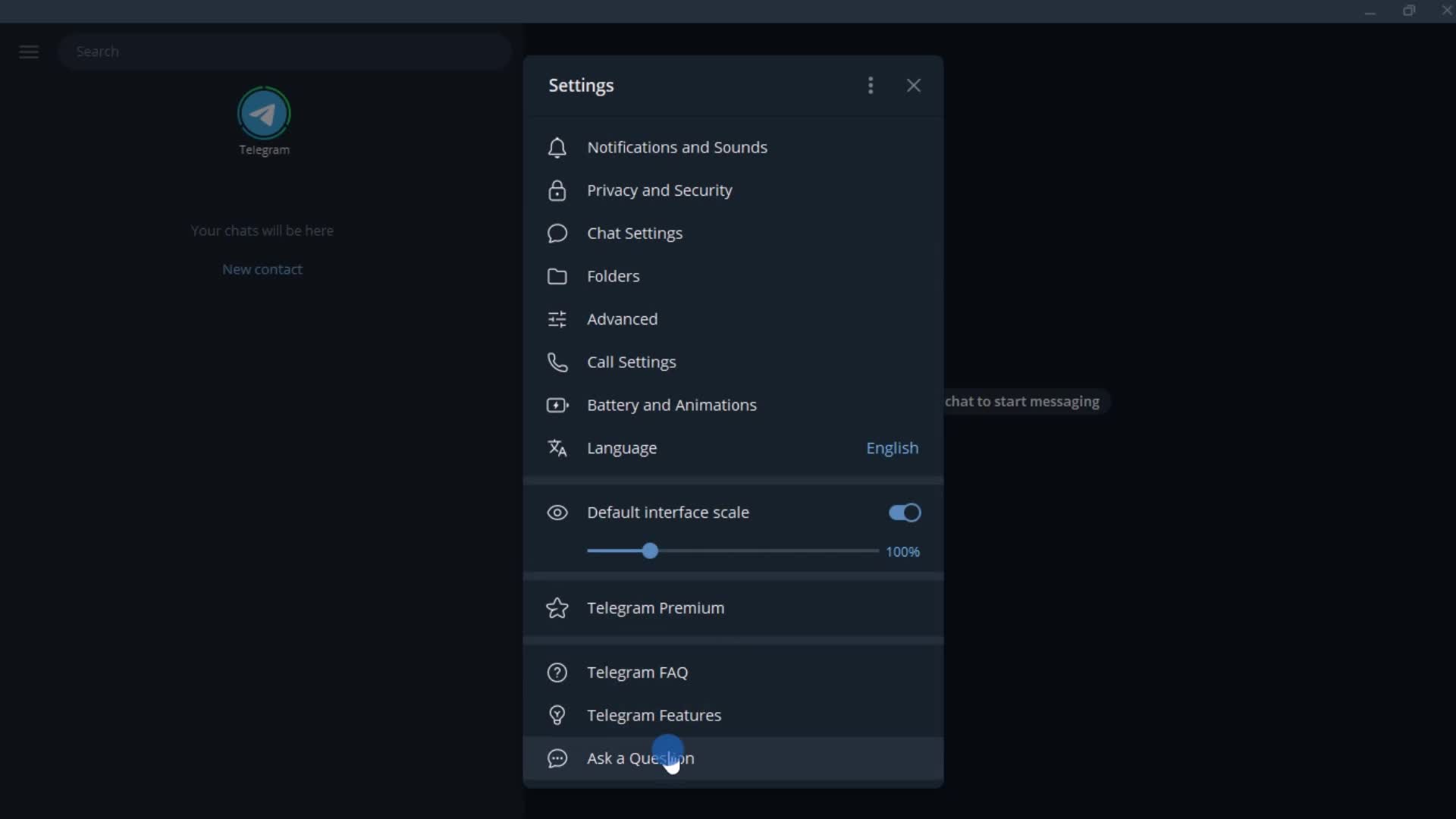Viewport: 1456px width, 819px height.
Task: Click the English language value
Action: (x=892, y=448)
